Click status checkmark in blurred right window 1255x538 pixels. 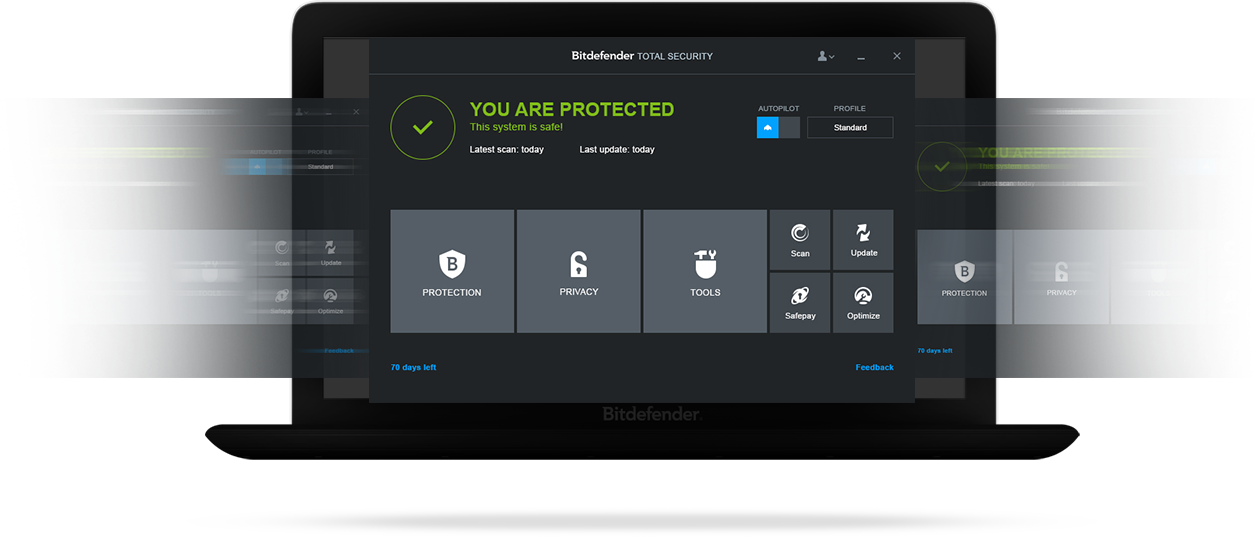(942, 167)
